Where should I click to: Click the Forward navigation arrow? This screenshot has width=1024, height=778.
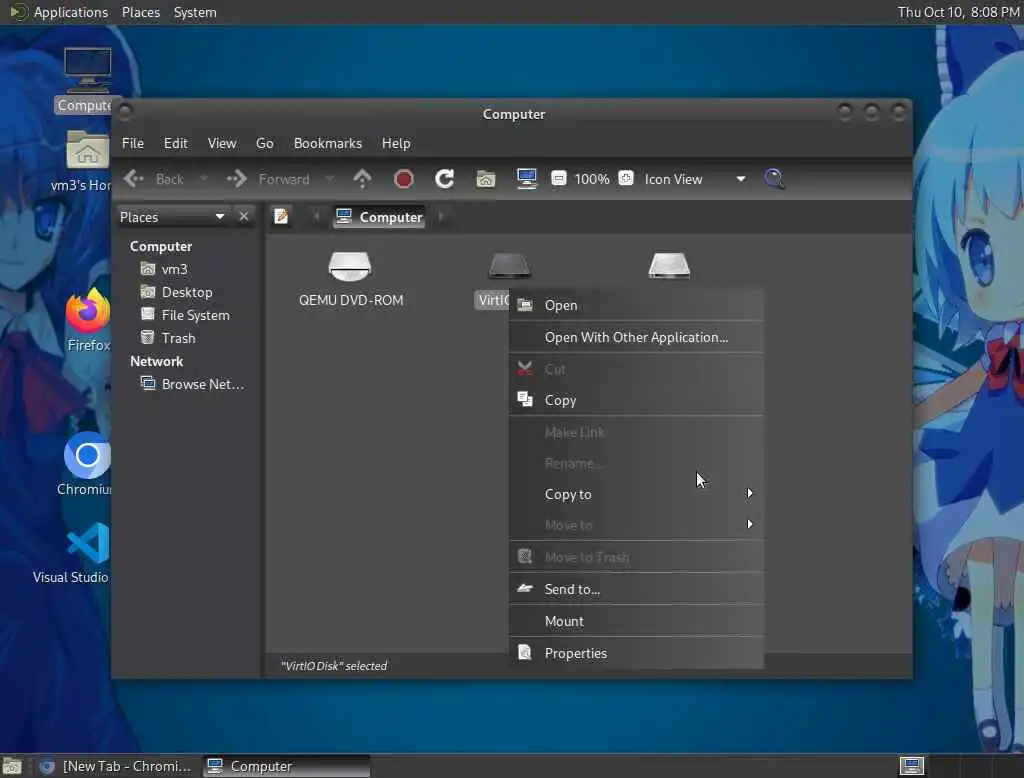tap(236, 178)
